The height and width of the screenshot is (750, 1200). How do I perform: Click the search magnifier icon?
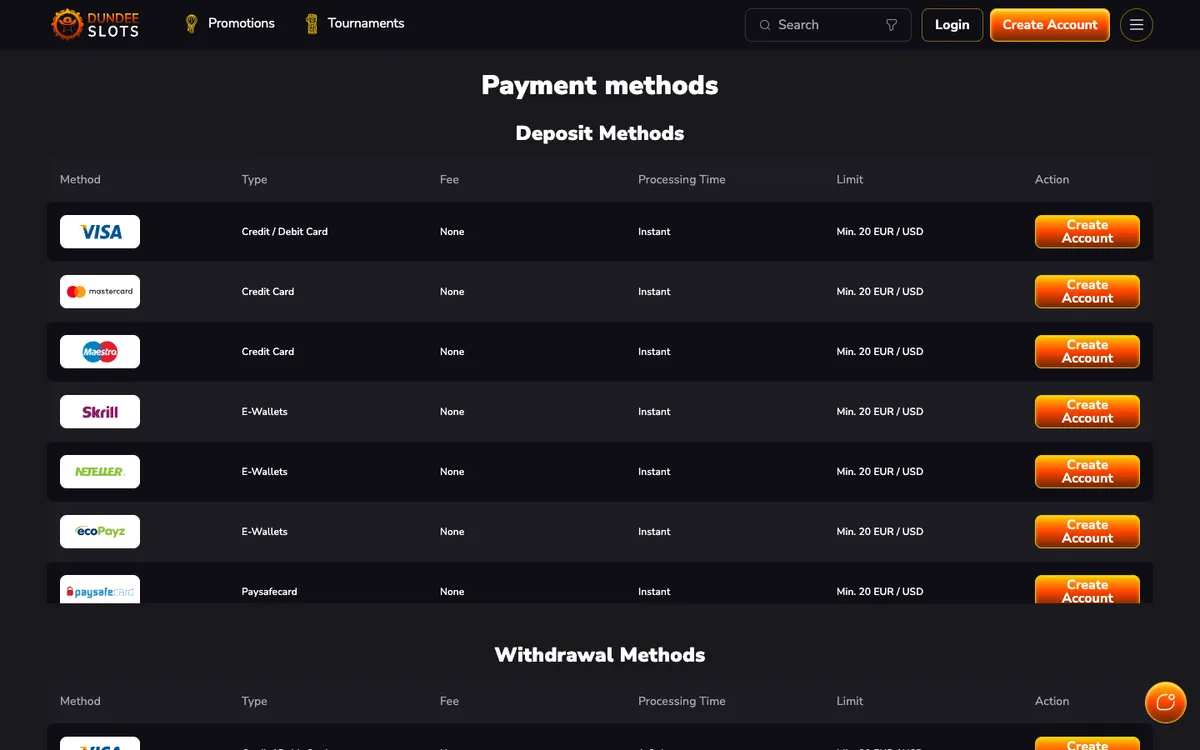tap(765, 25)
